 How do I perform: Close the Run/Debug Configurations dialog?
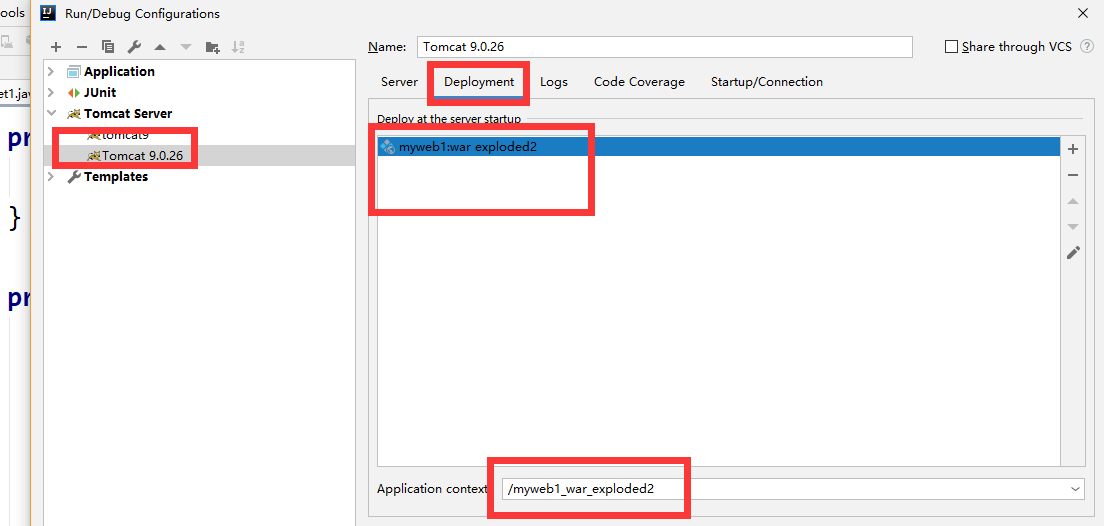pyautogui.click(x=1082, y=13)
